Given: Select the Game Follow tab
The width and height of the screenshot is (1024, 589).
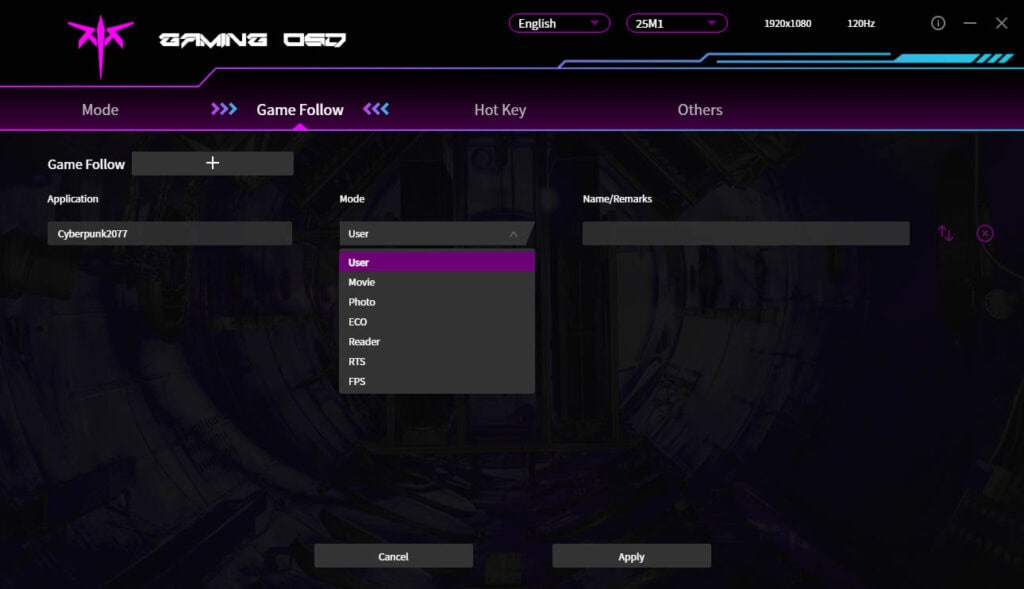Looking at the screenshot, I should tap(300, 110).
